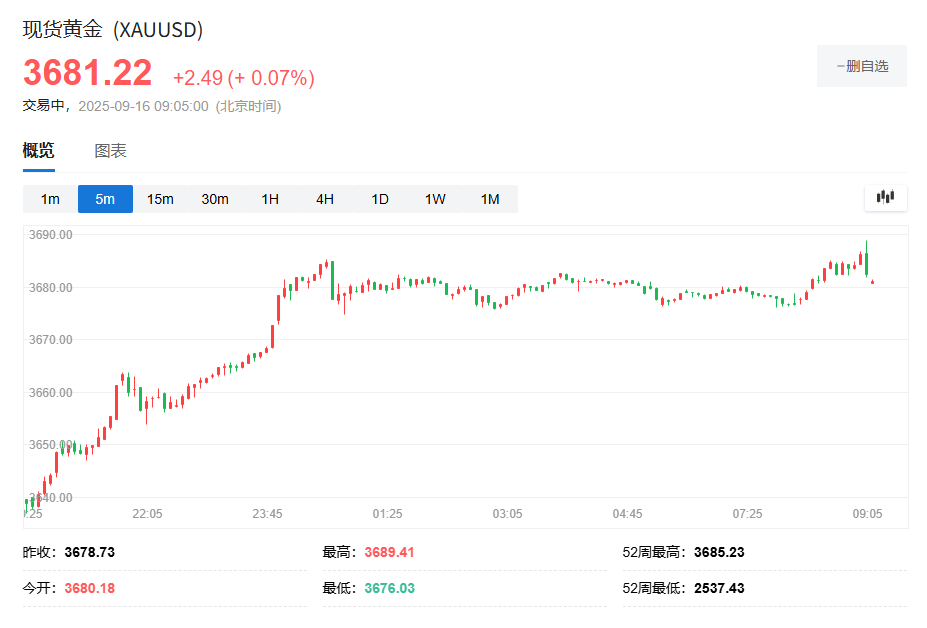The width and height of the screenshot is (927, 628).
Task: Click the 现货黄金 (XAUUSD) title
Action: point(110,30)
